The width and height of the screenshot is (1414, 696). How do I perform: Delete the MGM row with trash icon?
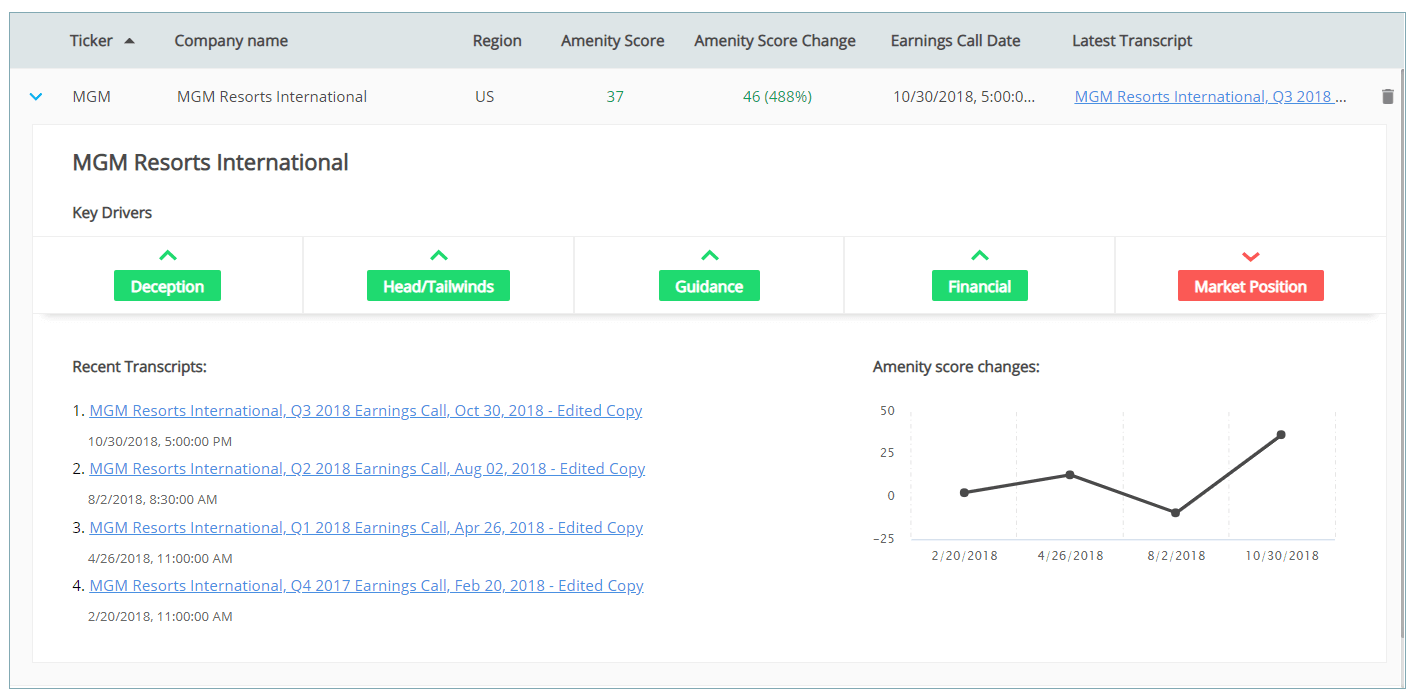(1387, 97)
